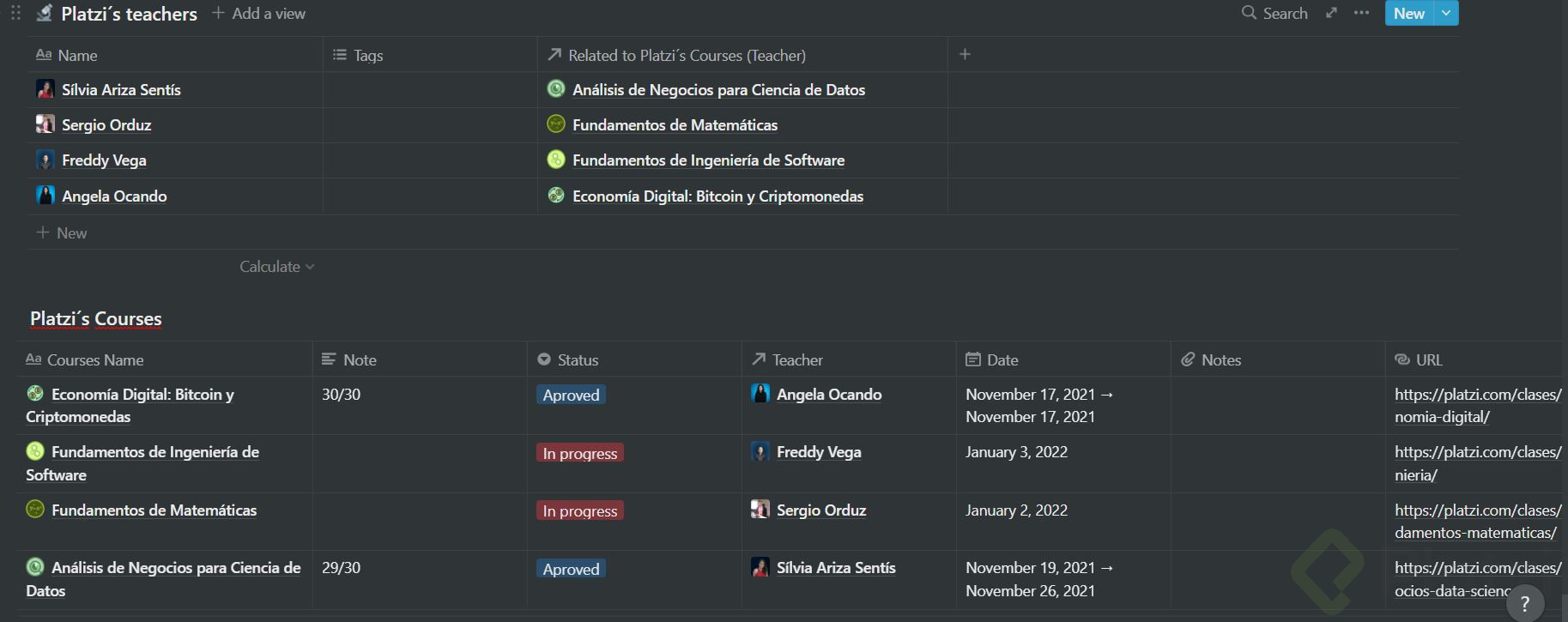Click Add a view tab option
1568x622 pixels.
click(x=258, y=13)
